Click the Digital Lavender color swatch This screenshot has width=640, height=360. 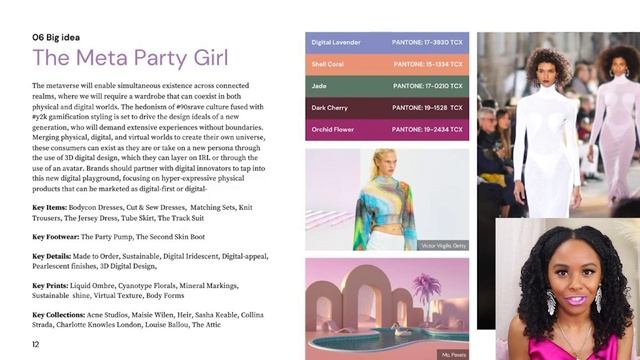click(x=387, y=42)
